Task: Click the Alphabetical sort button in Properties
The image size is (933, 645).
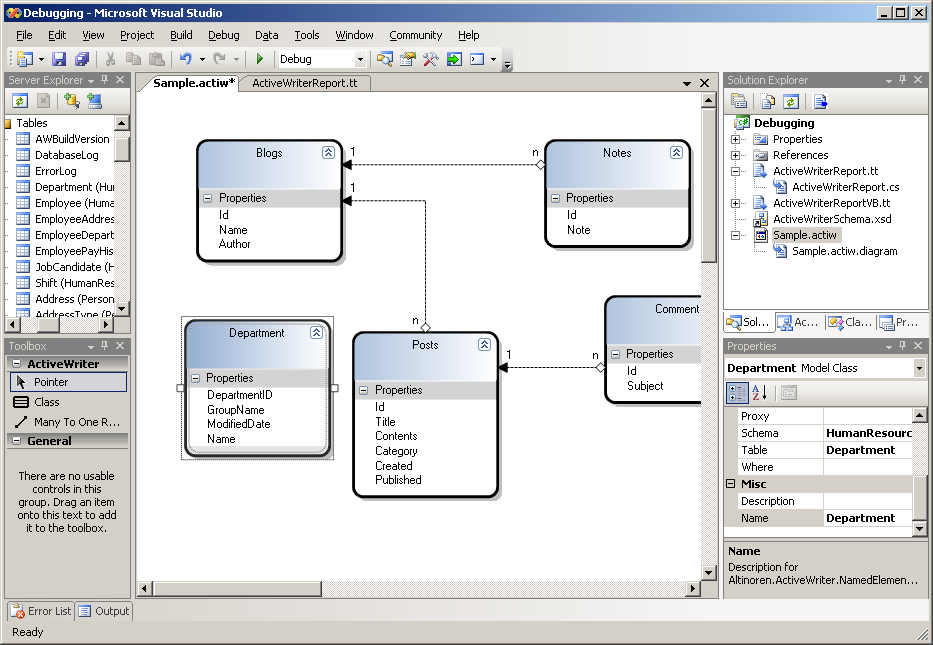Action: [760, 393]
